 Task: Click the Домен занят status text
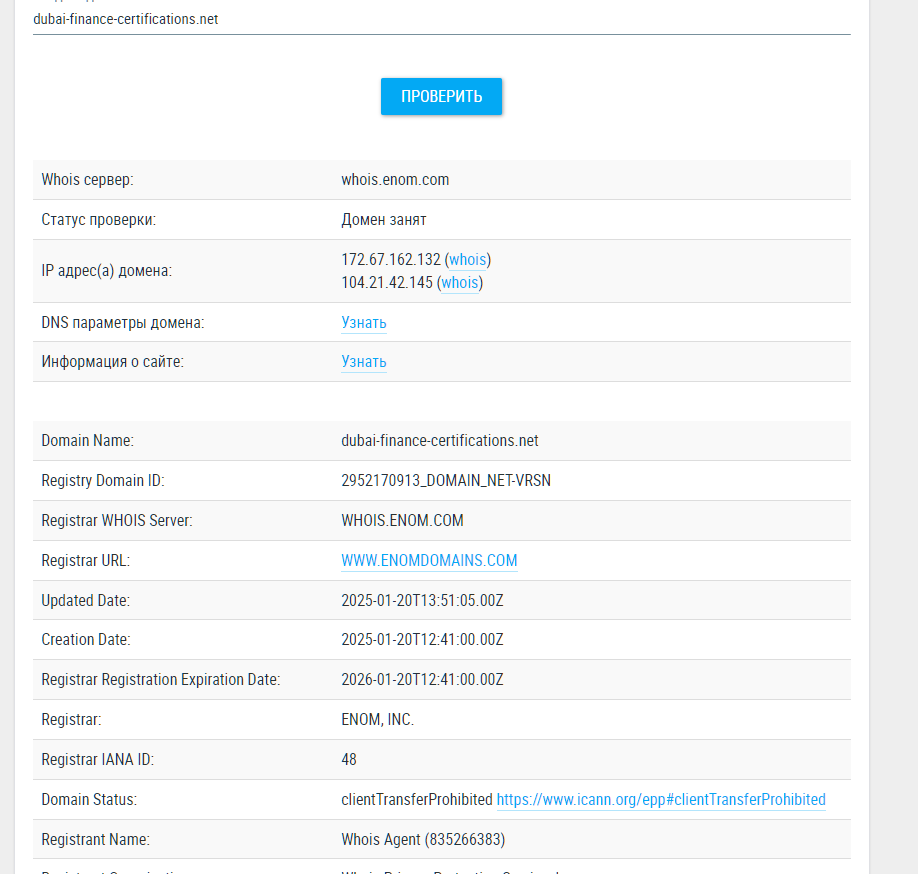click(383, 220)
